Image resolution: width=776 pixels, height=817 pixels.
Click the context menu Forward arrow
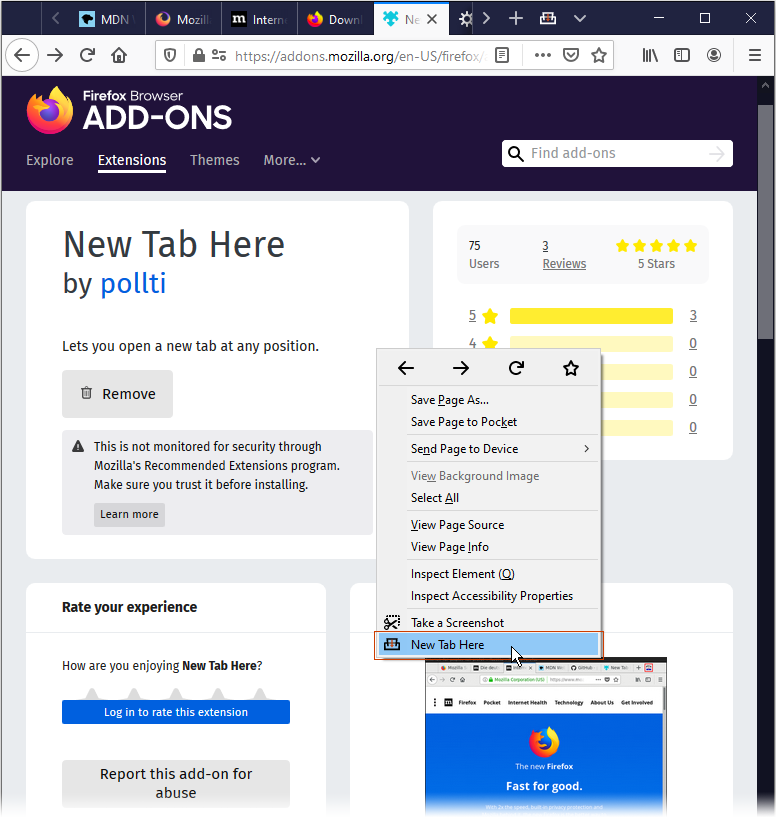click(461, 368)
